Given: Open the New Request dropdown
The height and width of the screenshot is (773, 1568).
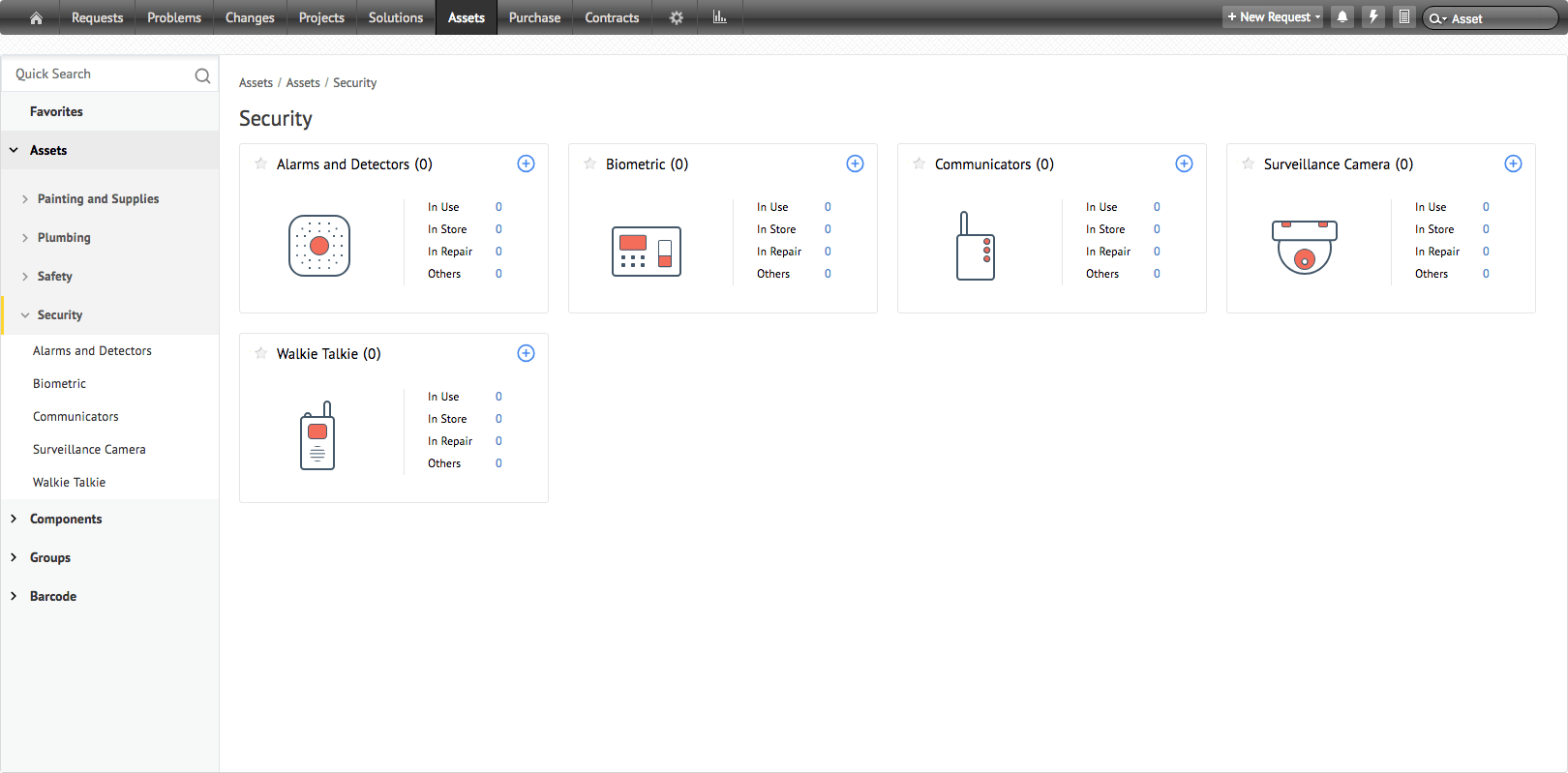Looking at the screenshot, I should pyautogui.click(x=1273, y=17).
